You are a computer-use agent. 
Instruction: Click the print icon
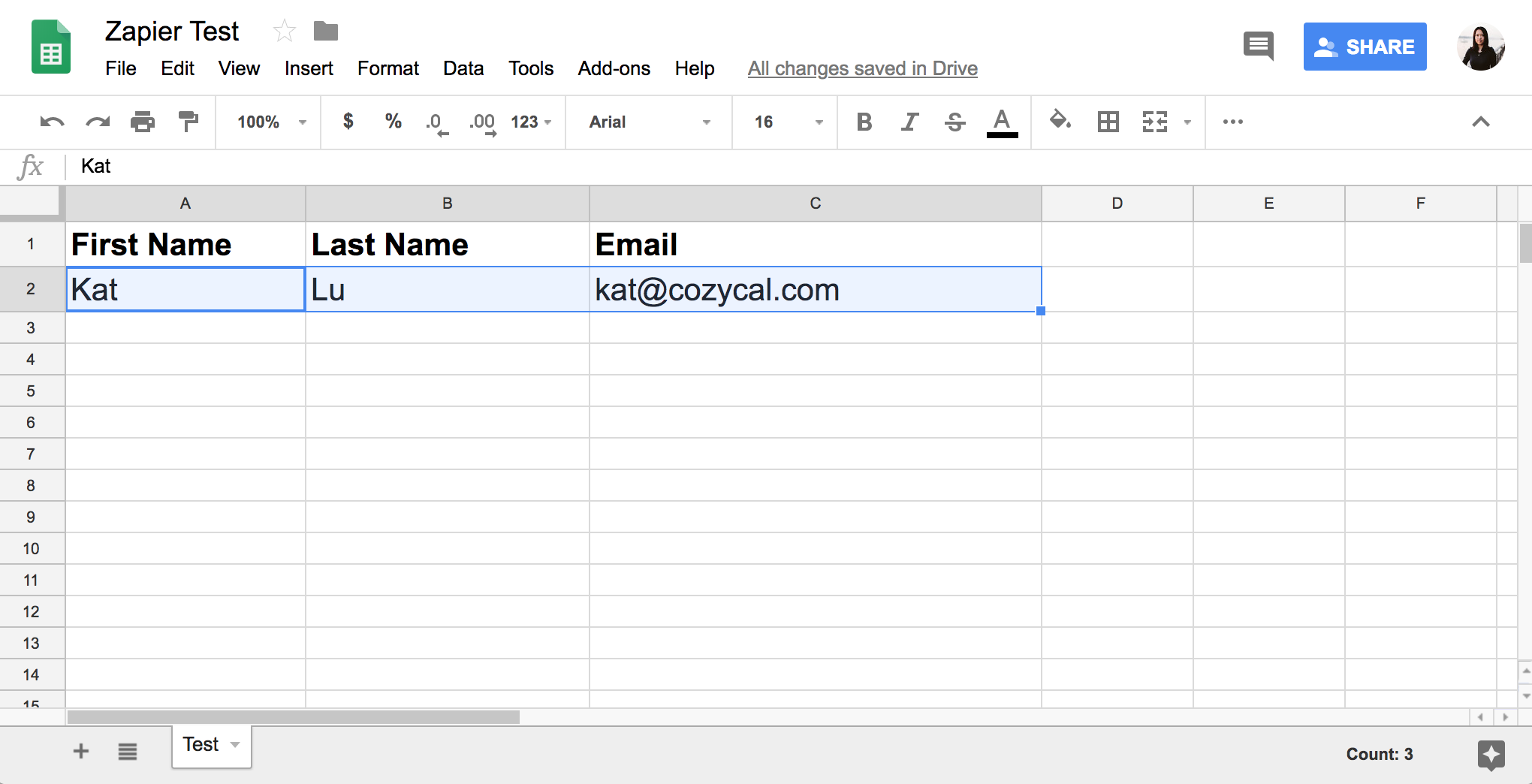click(142, 122)
